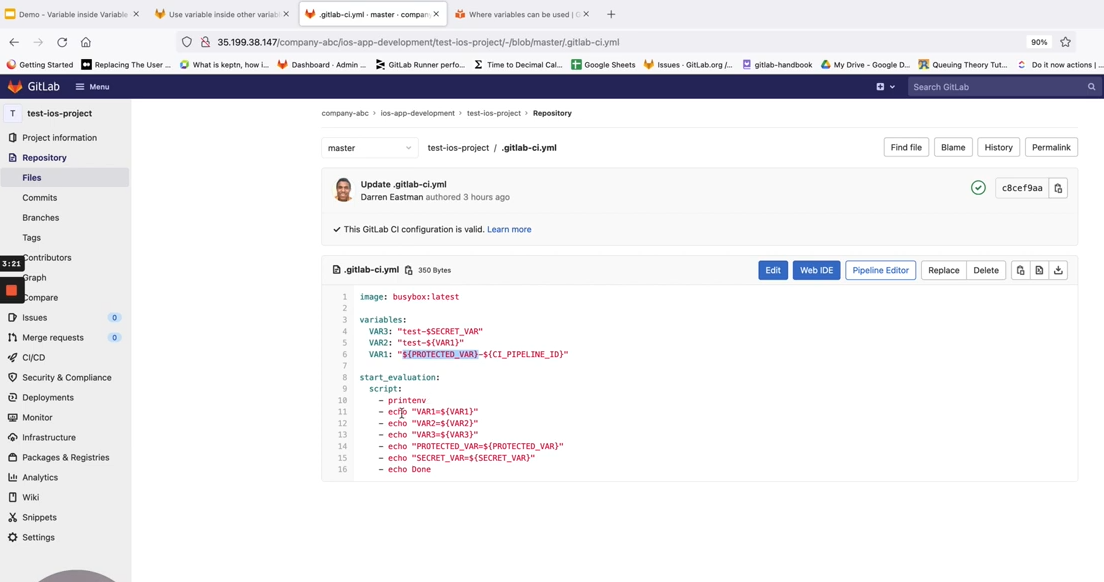Click the Pipeline Editor button
The width and height of the screenshot is (1104, 582).
point(880,270)
